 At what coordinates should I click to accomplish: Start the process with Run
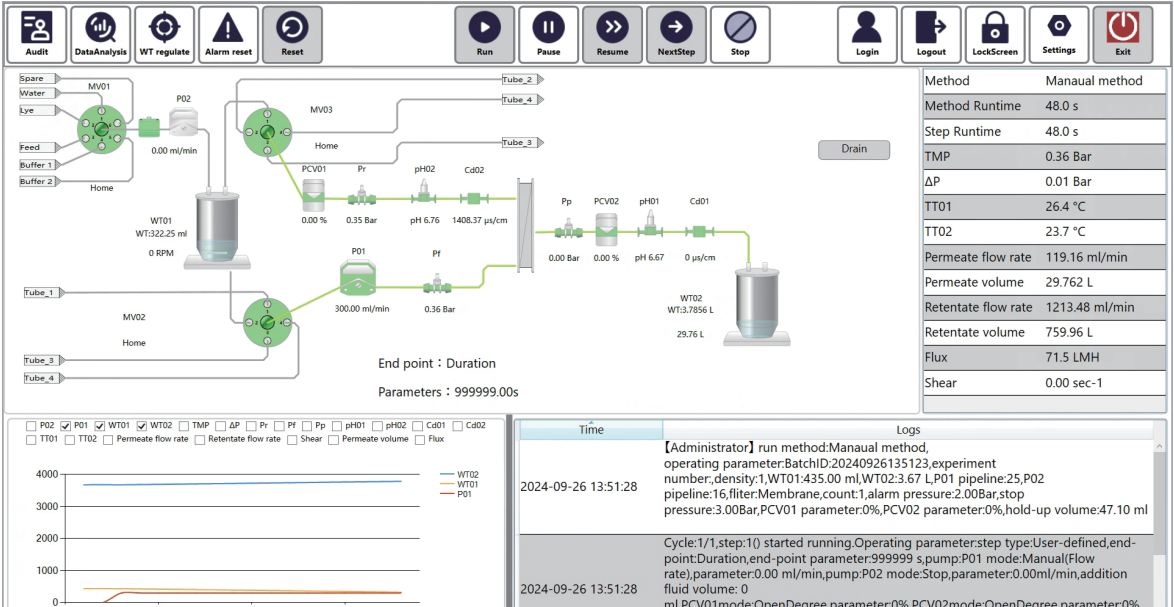[485, 34]
